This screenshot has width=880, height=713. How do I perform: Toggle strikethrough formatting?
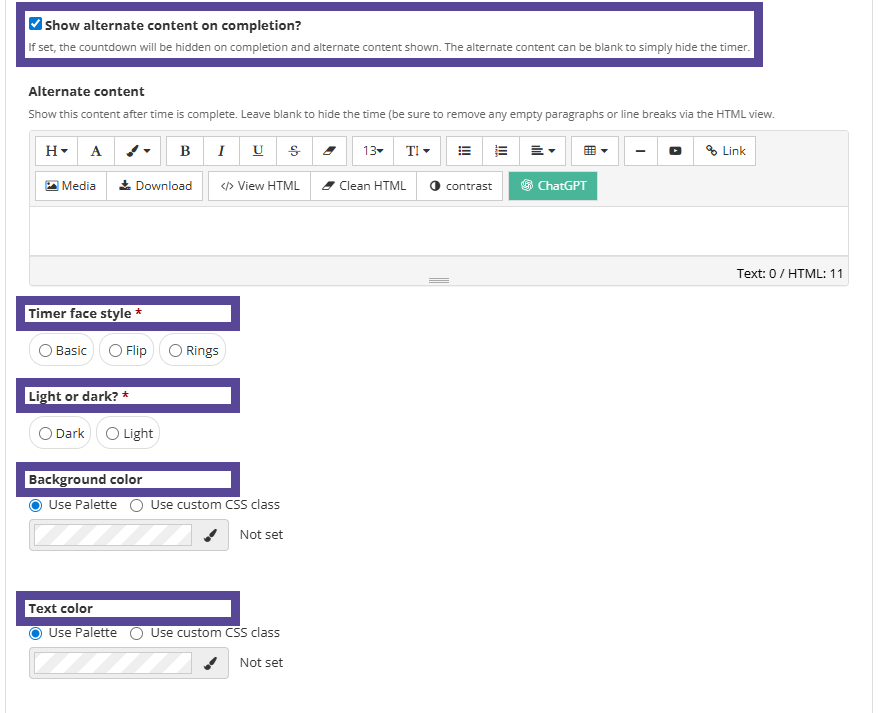[294, 151]
